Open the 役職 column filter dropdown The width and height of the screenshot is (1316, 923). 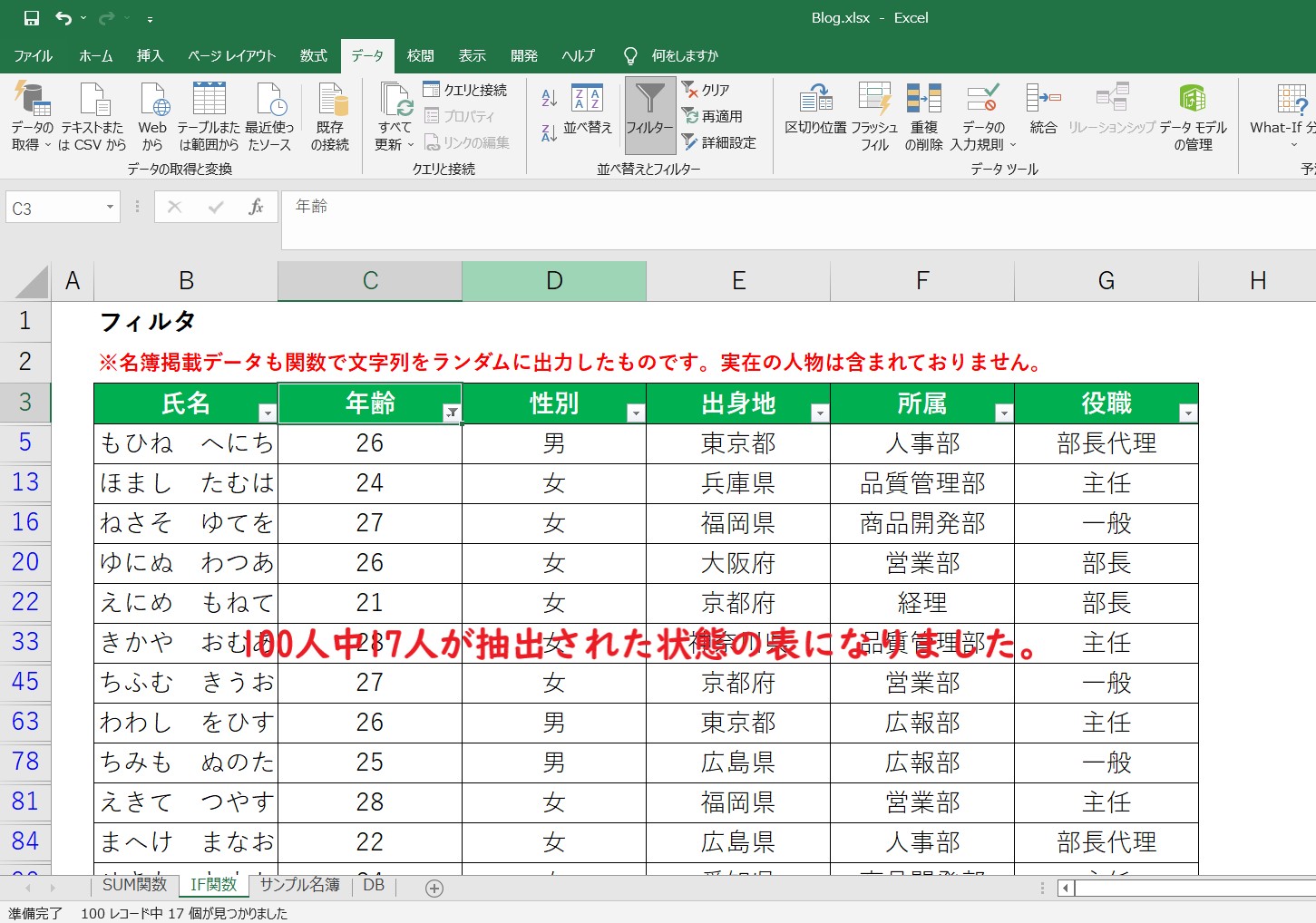tap(1188, 413)
